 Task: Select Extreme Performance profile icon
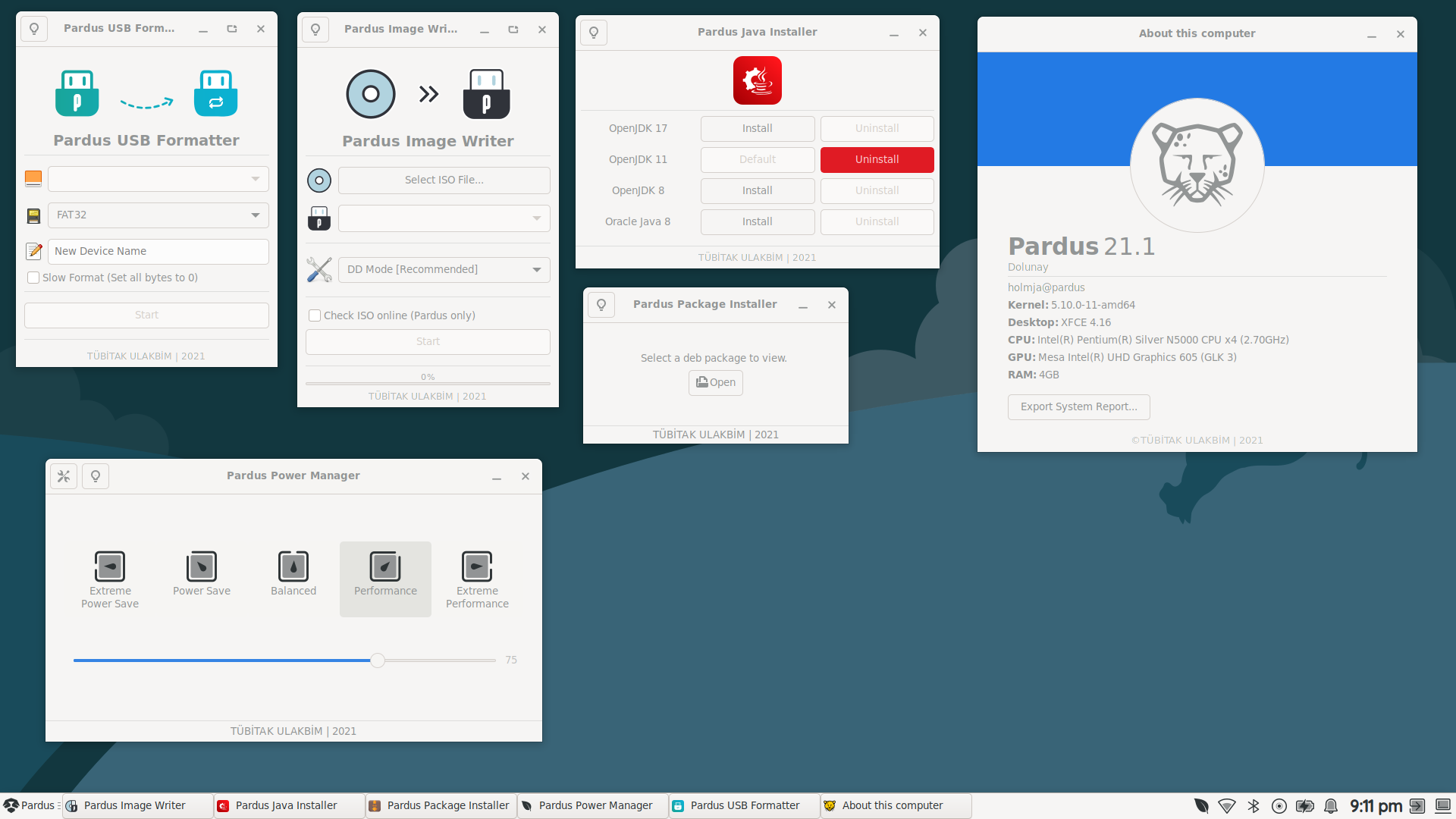click(x=477, y=566)
